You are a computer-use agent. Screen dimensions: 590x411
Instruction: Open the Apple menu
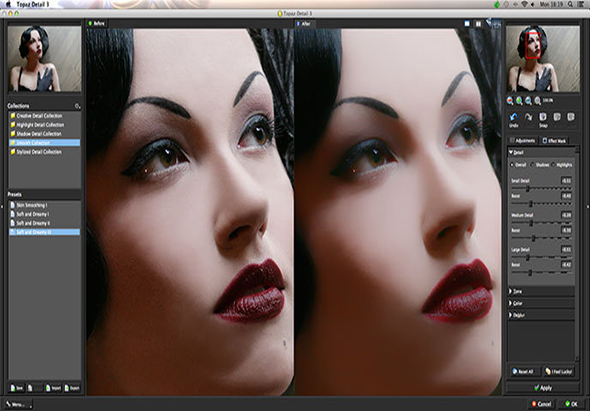tap(8, 4)
